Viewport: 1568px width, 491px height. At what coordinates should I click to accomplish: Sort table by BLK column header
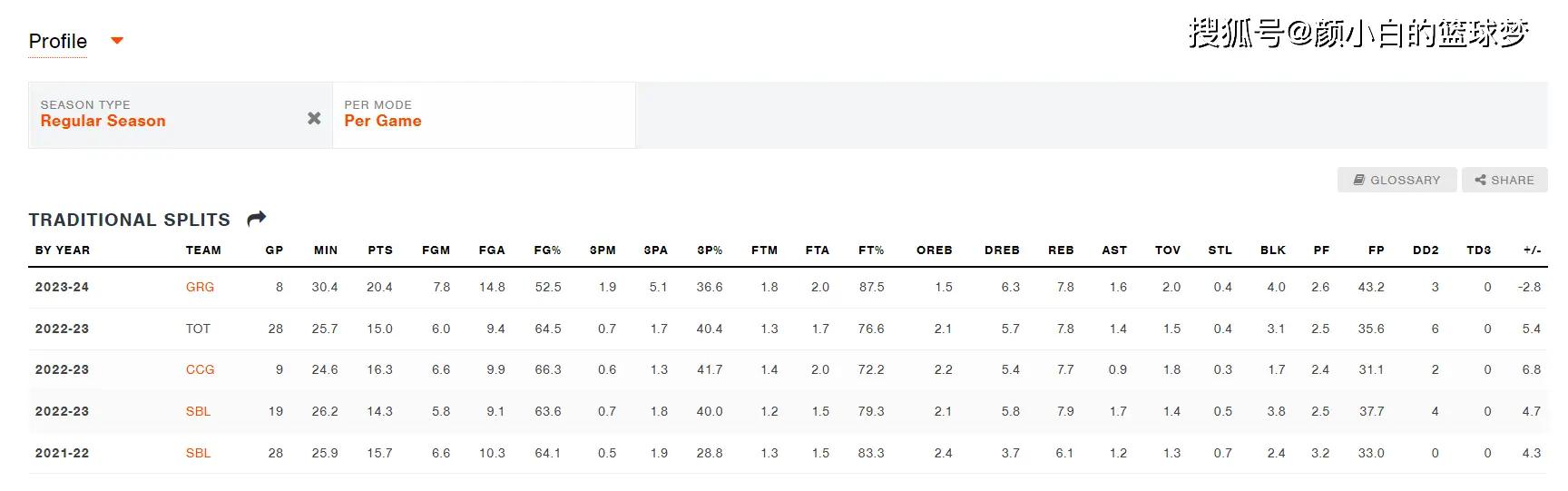click(1273, 250)
